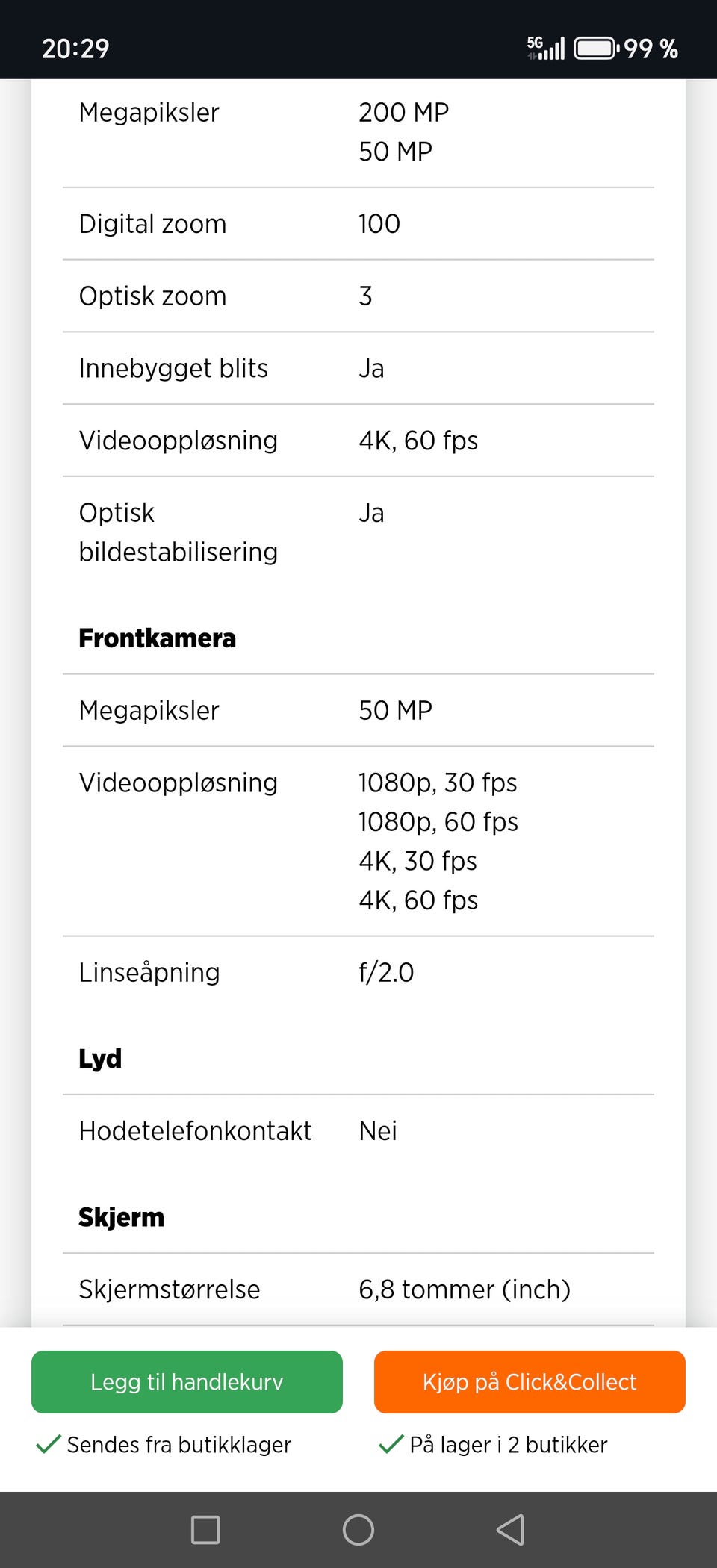This screenshot has width=717, height=1568.
Task: Tap the Android back navigation triangle
Action: click(510, 1529)
